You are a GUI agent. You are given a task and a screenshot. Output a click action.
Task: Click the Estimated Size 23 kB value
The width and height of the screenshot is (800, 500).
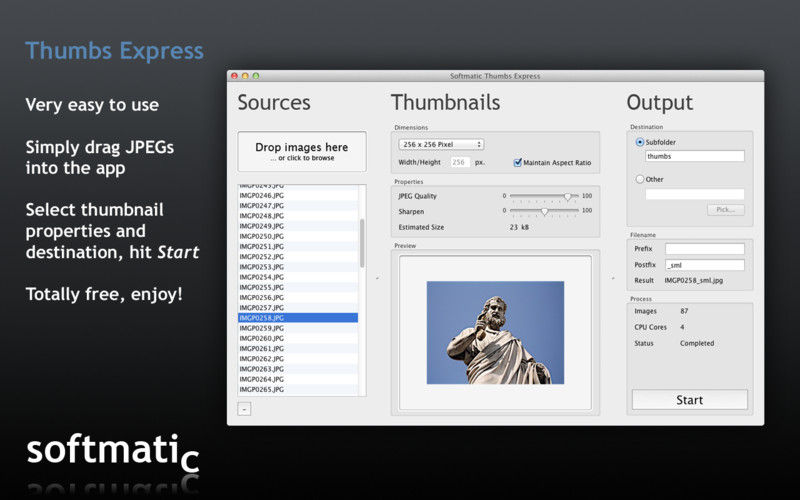(x=519, y=227)
